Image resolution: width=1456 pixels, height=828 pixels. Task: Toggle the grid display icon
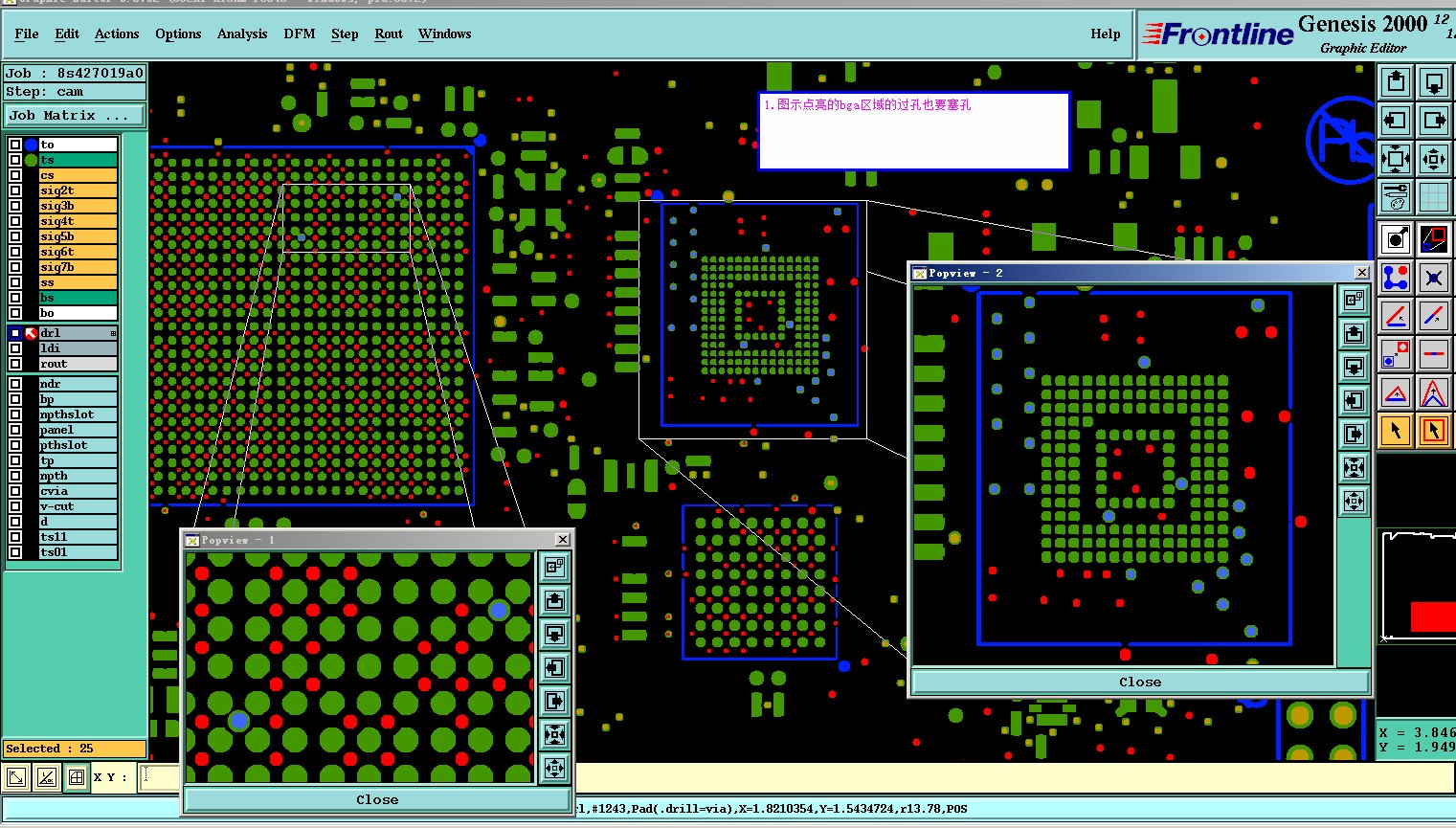click(x=1434, y=196)
